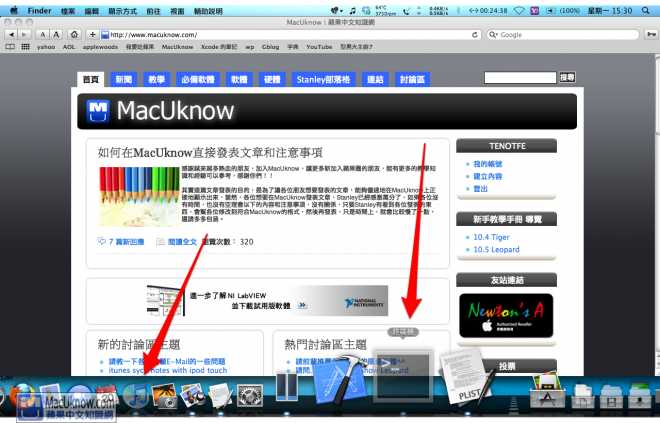
Task: Click the 搜尋 button beside the site search box
Action: click(x=567, y=77)
